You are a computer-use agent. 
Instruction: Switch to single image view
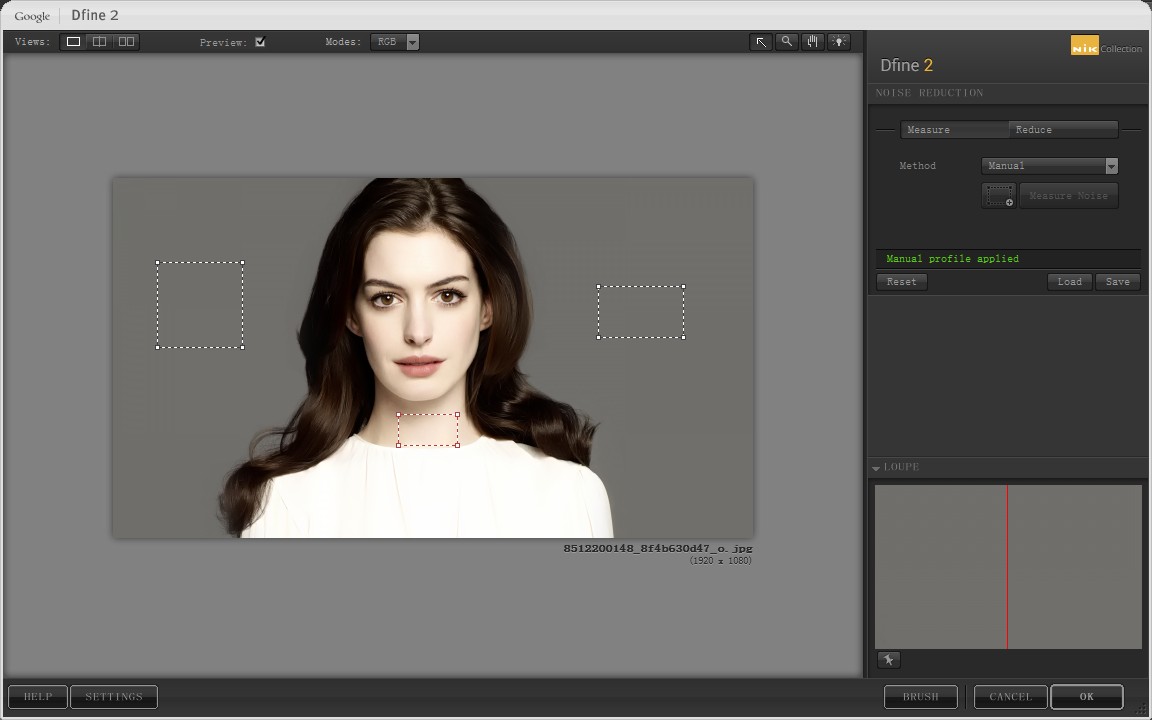click(72, 41)
